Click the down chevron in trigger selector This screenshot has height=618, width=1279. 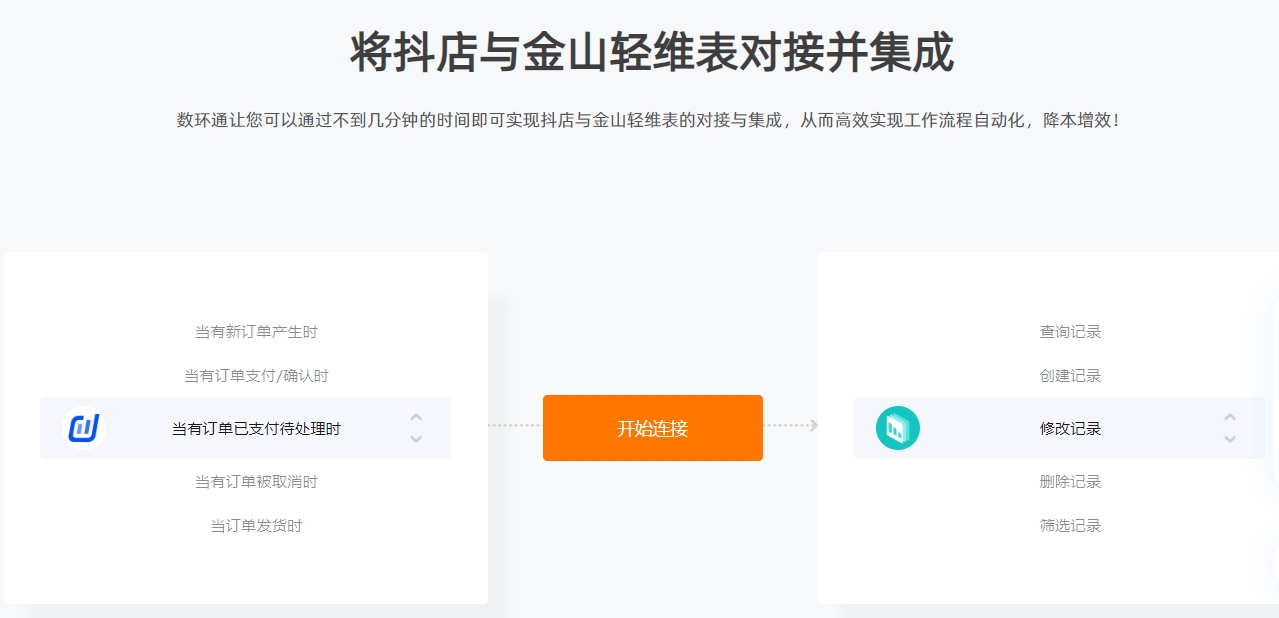coord(416,438)
